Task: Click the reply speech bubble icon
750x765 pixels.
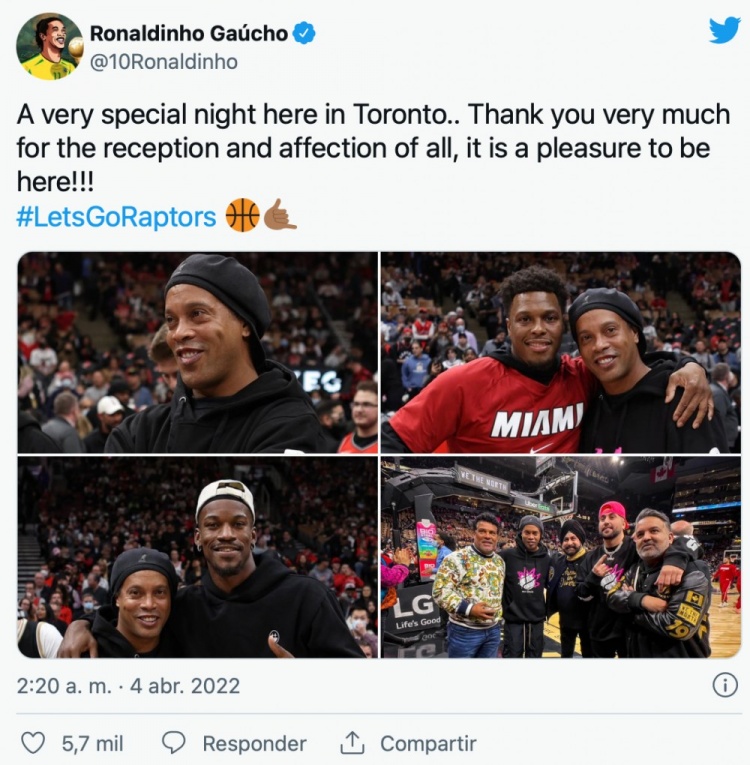Action: click(x=173, y=743)
